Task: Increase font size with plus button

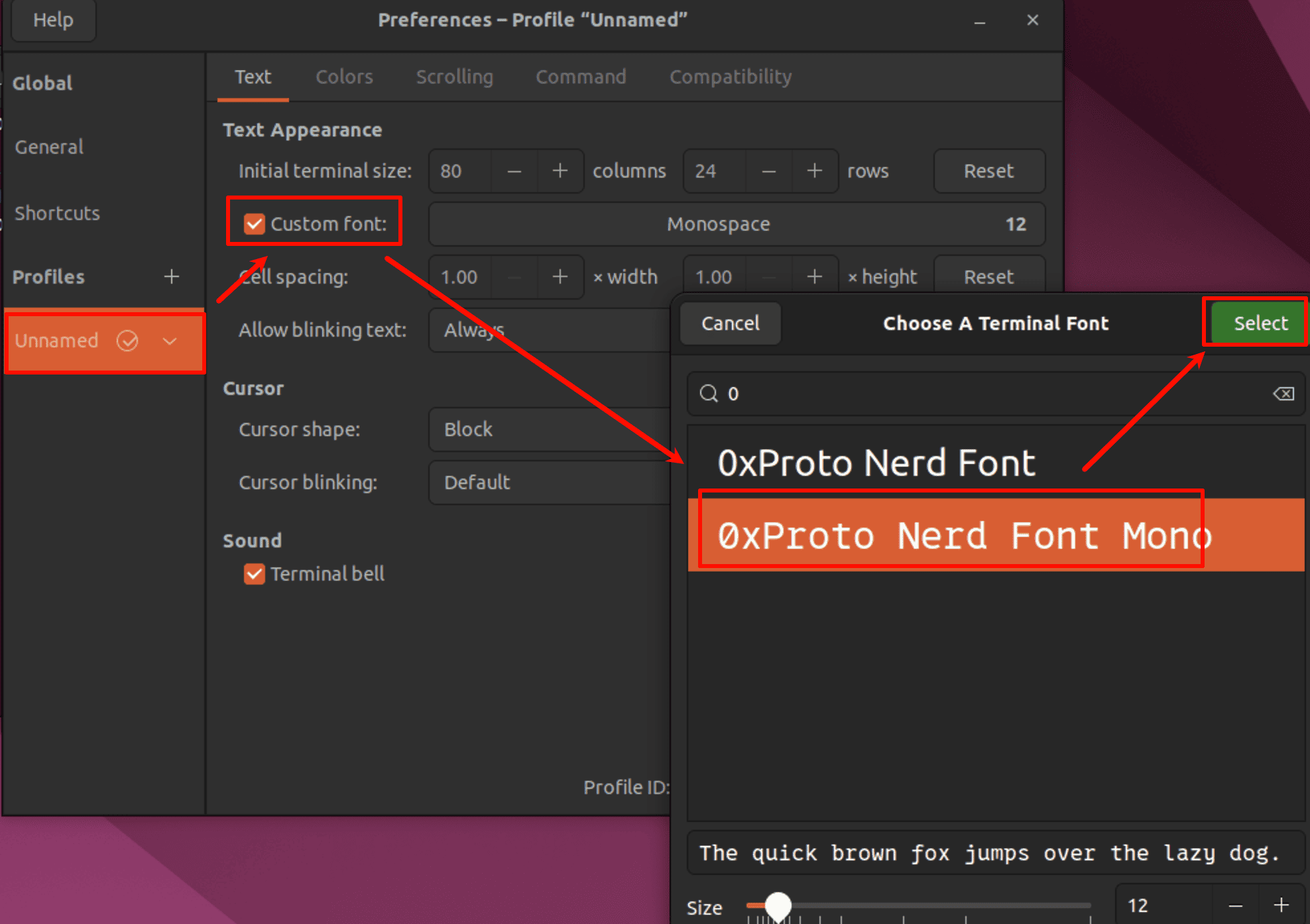Action: click(x=1281, y=905)
